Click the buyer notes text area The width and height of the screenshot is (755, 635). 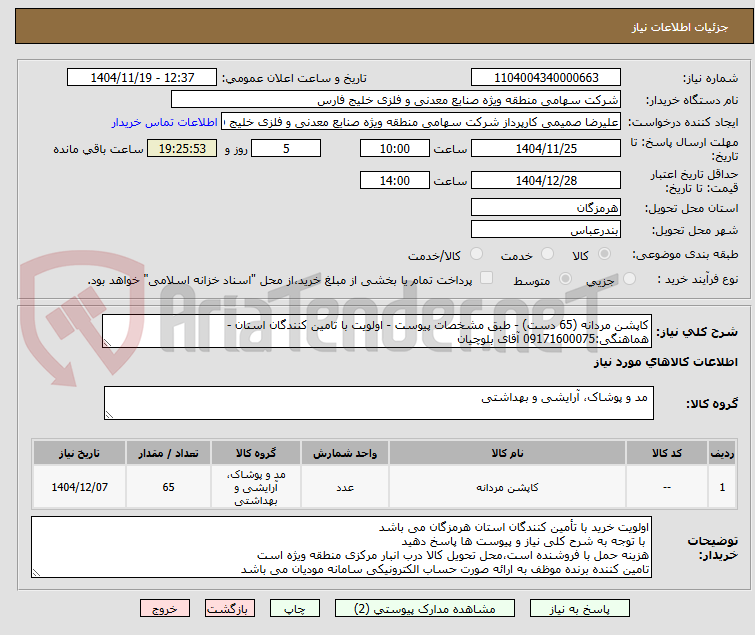pos(341,547)
